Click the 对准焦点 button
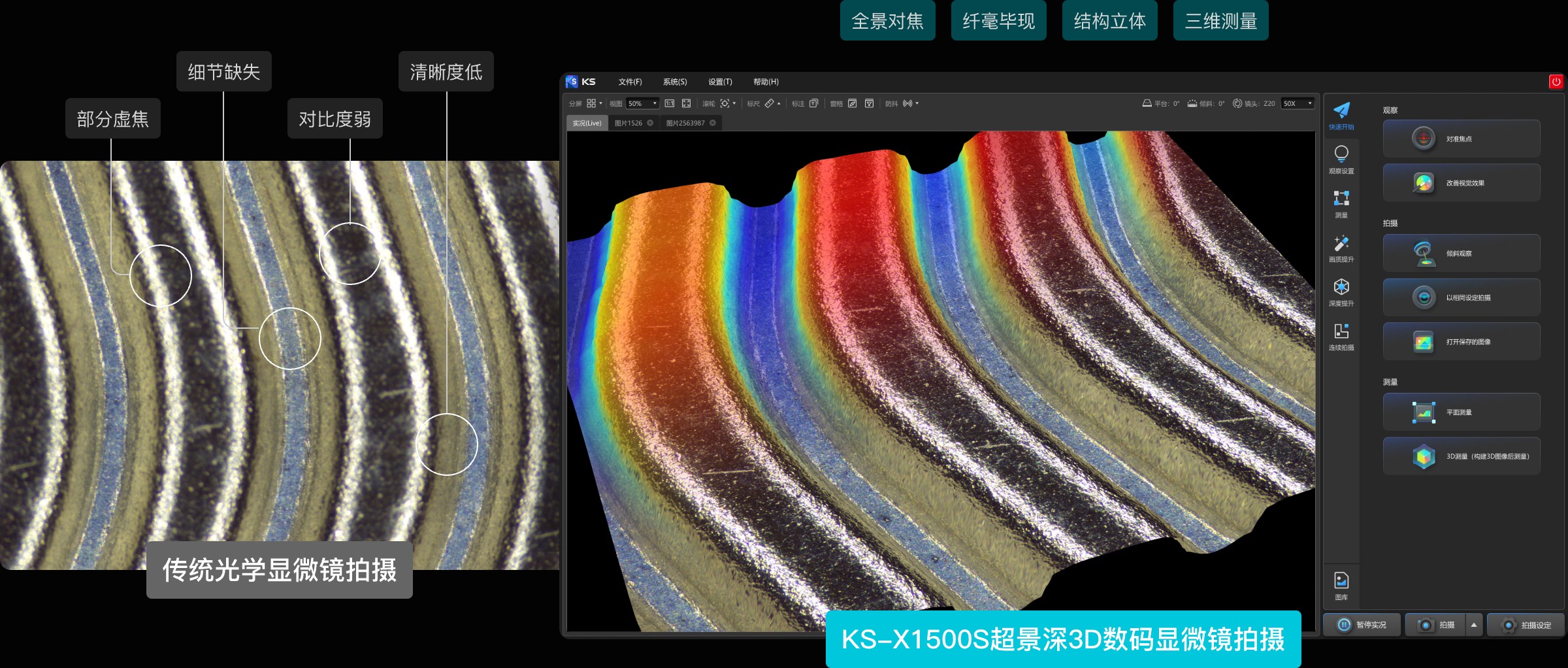 click(1462, 139)
